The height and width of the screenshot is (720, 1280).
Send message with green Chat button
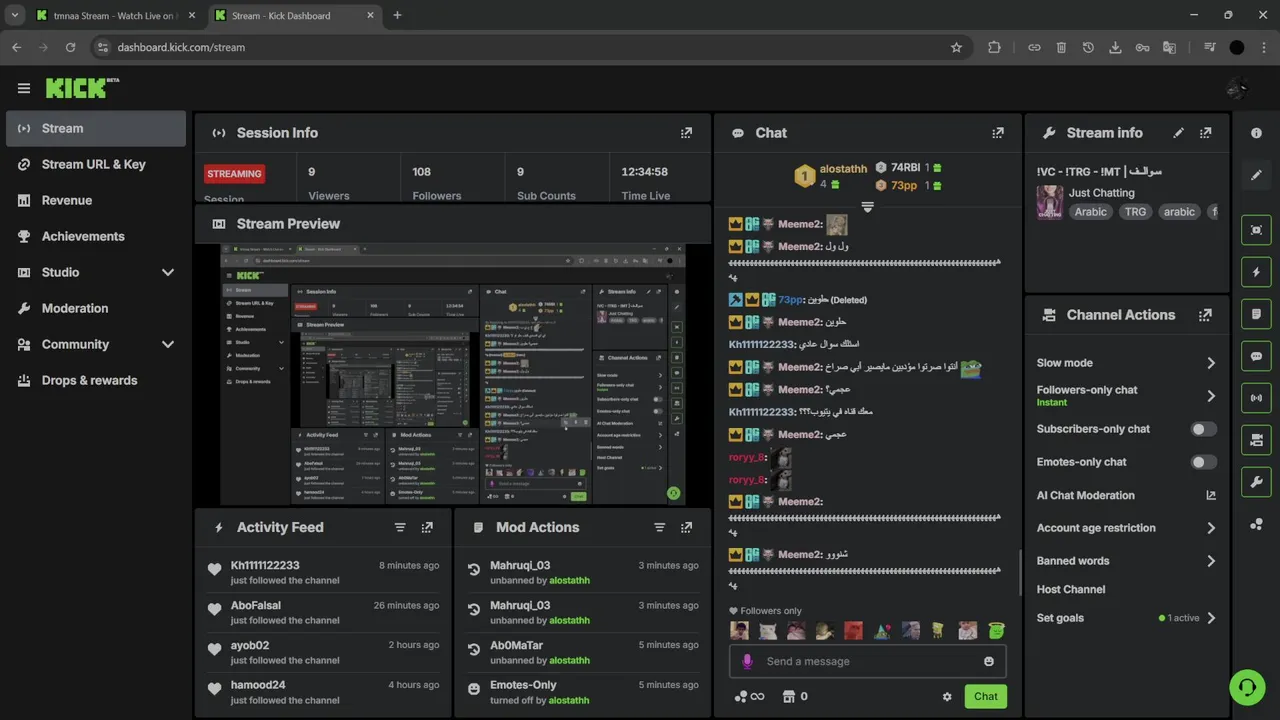tap(985, 696)
